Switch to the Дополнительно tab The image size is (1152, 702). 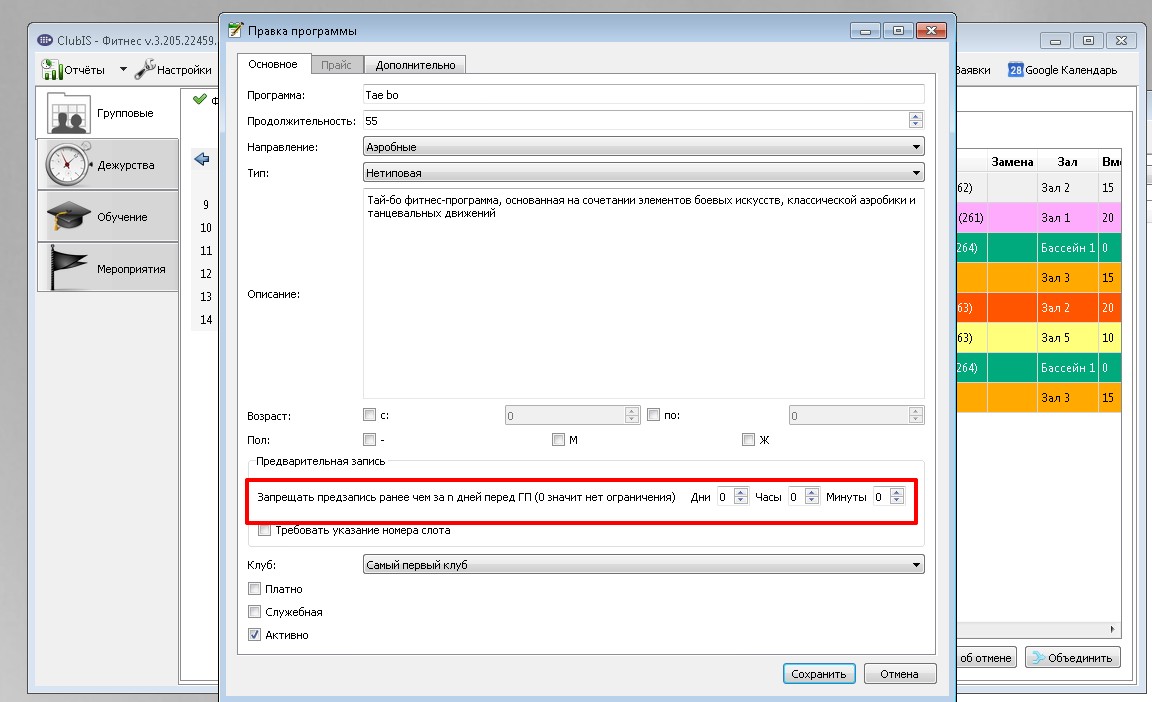click(x=415, y=65)
